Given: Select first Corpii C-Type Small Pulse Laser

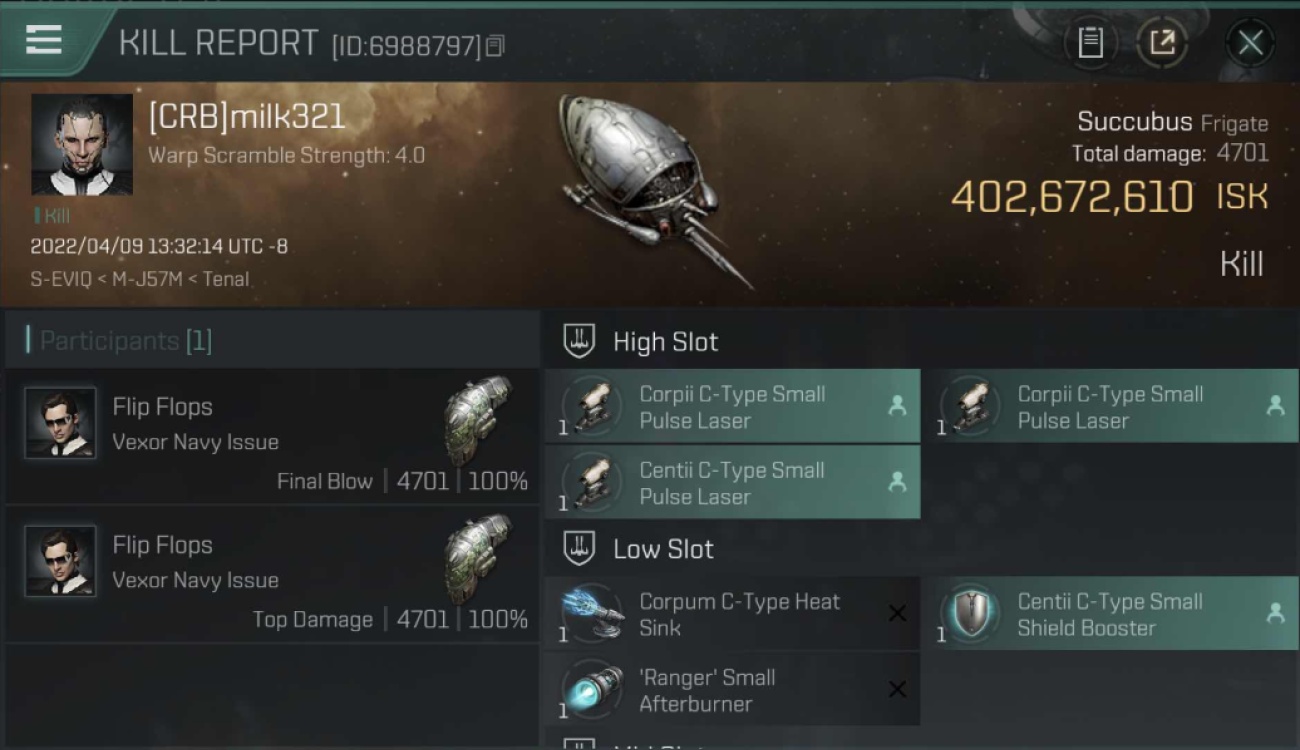Looking at the screenshot, I should coord(732,407).
